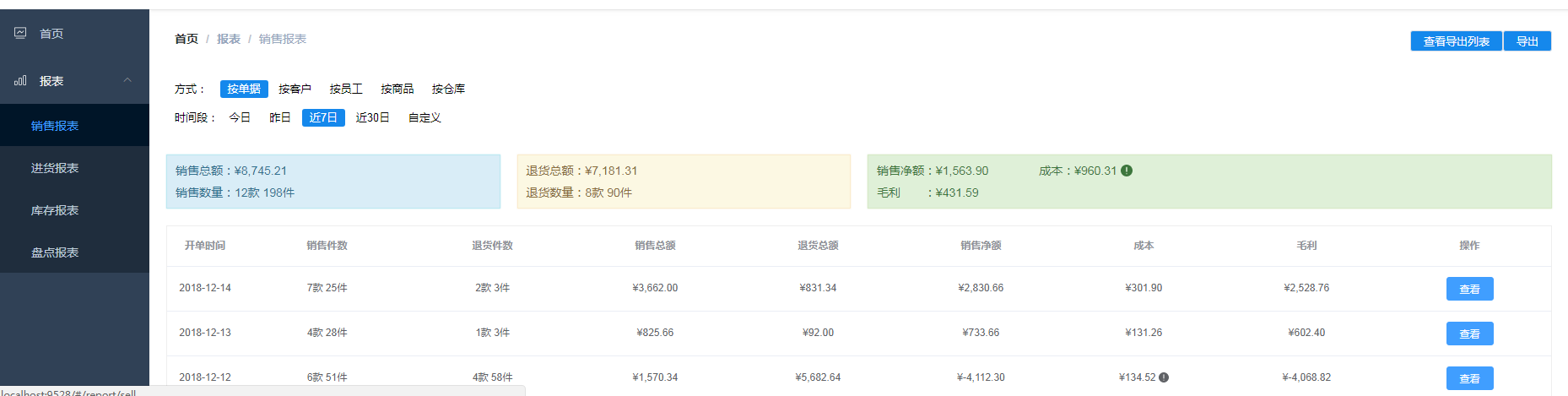Click the 退货件数 column header
Image resolution: width=1568 pixels, height=396 pixels.
[492, 246]
